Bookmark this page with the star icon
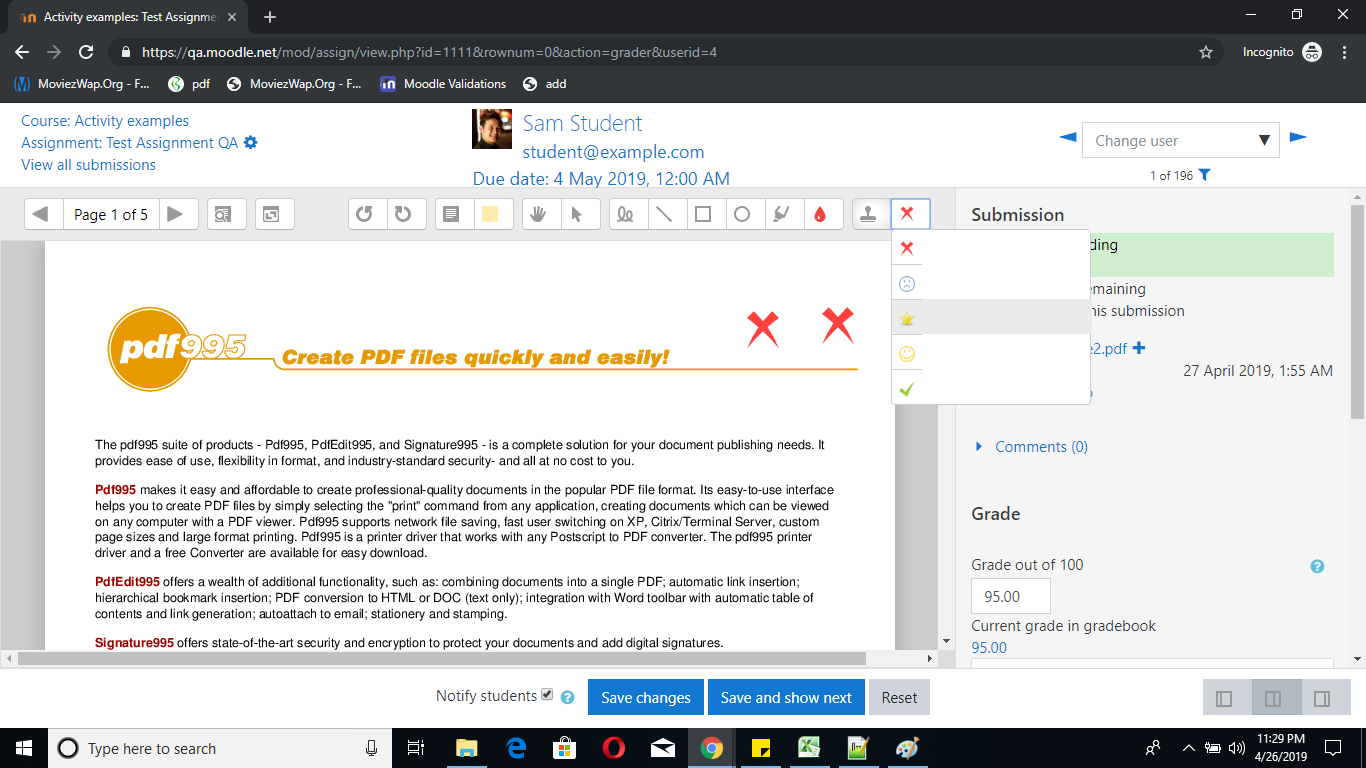 click(x=1206, y=52)
